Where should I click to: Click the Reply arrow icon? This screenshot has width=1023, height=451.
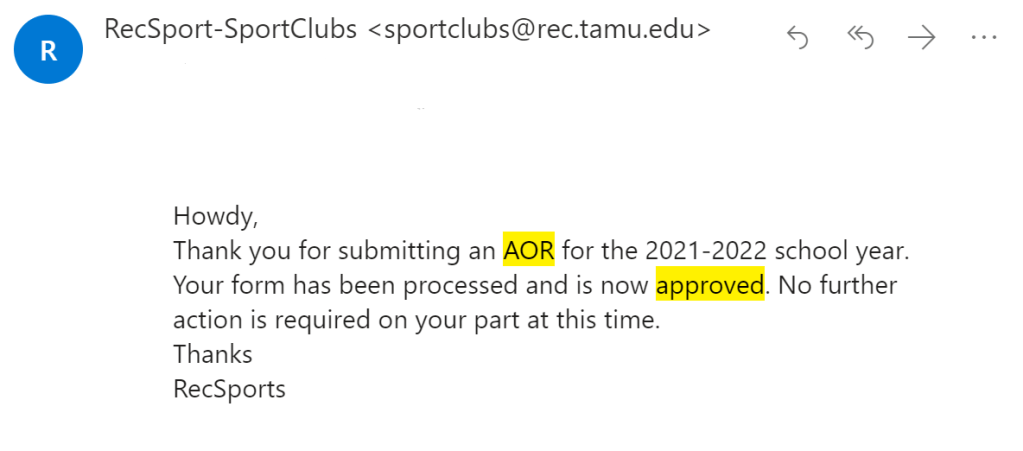(797, 38)
